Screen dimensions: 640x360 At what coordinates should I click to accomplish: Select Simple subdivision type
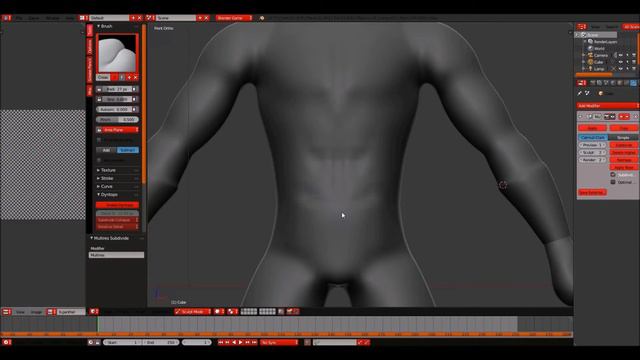tap(623, 138)
